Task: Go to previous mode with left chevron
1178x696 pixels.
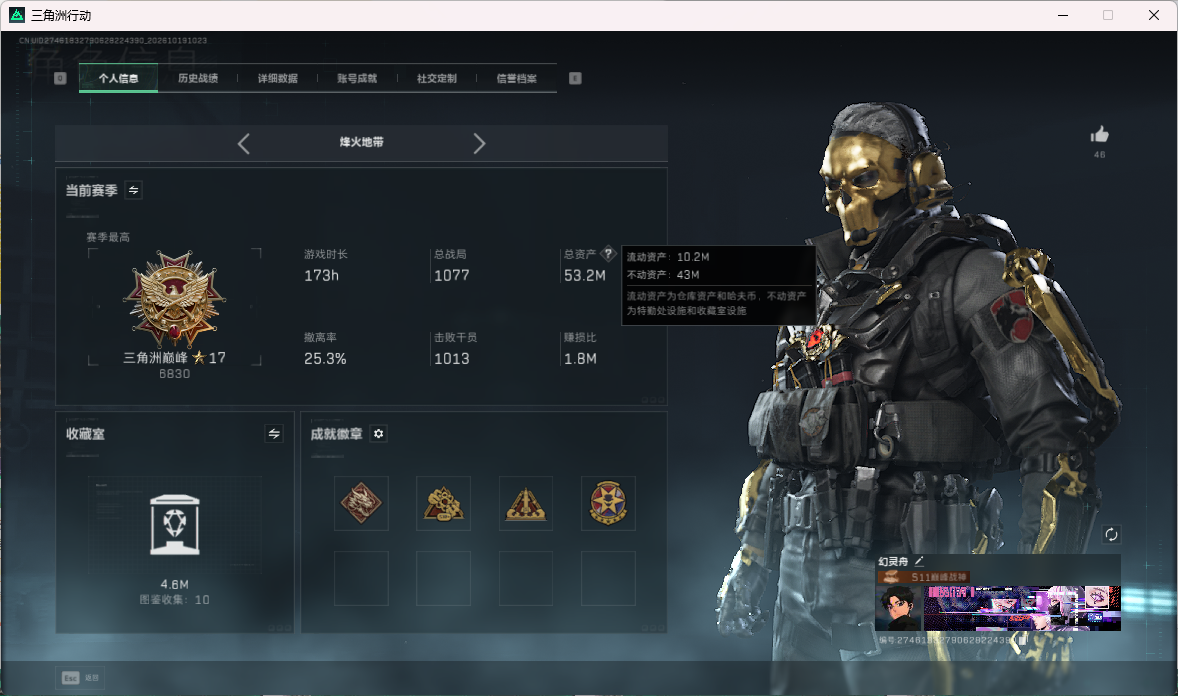Action: [x=243, y=144]
